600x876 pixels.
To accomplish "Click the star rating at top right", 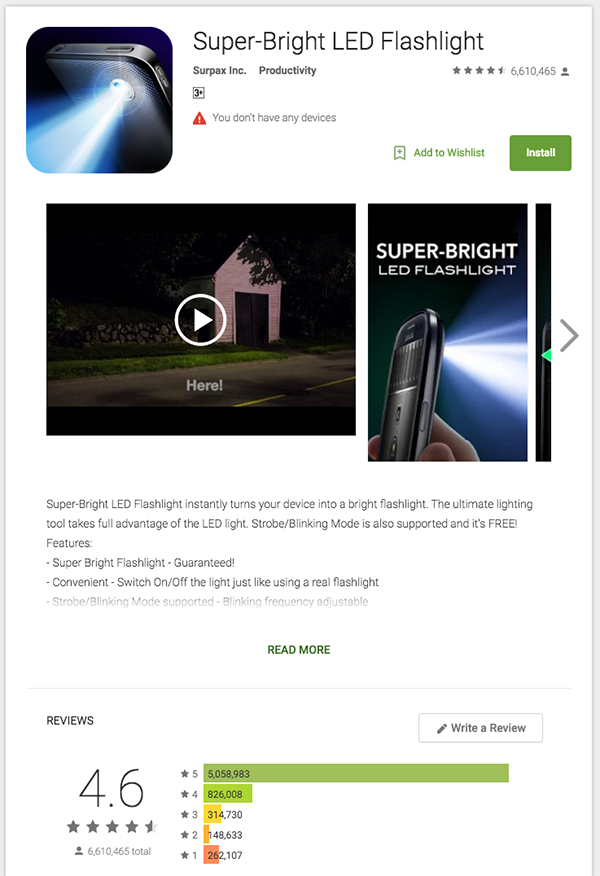I will pos(479,70).
